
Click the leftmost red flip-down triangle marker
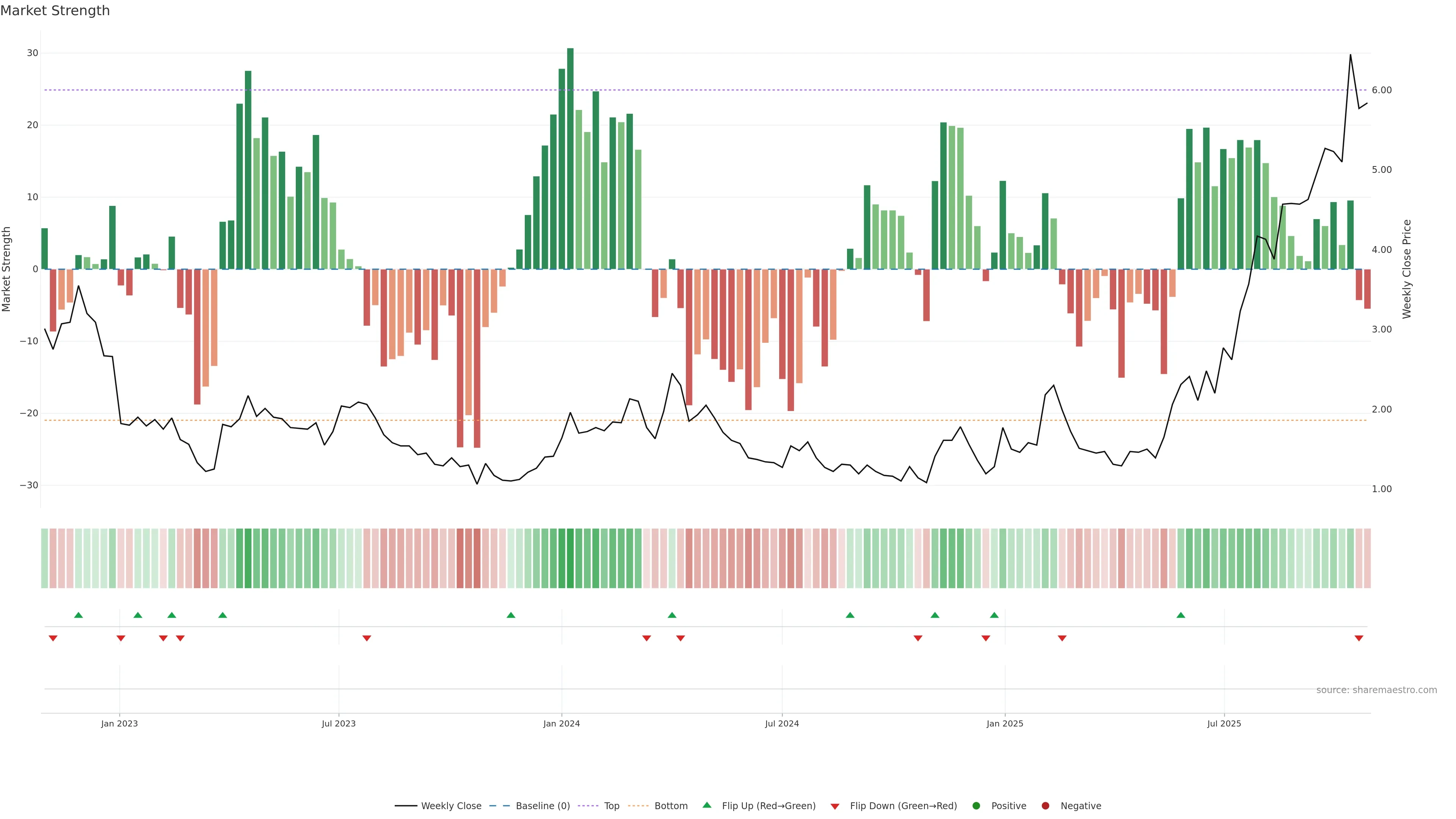(x=53, y=638)
